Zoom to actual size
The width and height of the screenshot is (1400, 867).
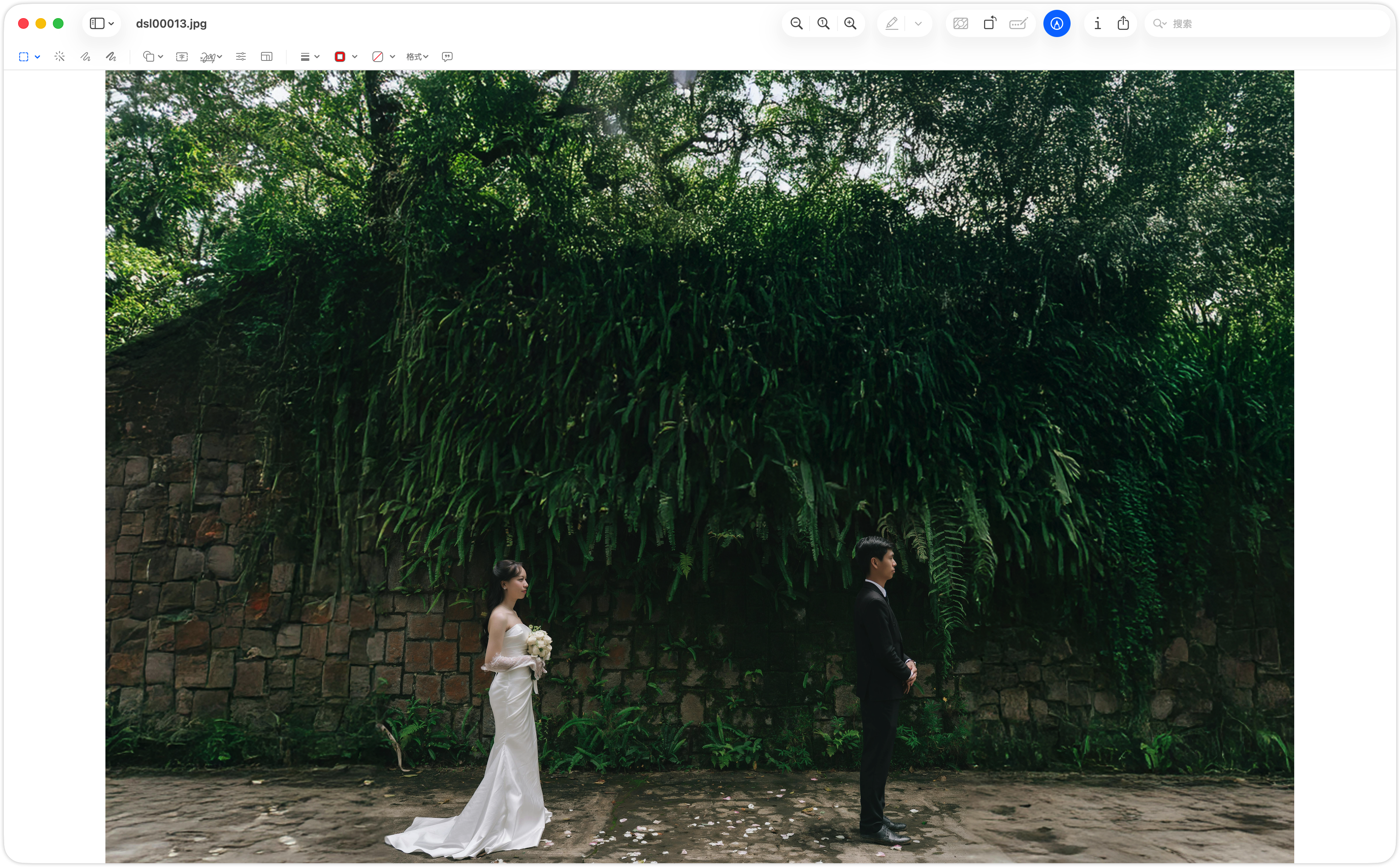[x=824, y=23]
